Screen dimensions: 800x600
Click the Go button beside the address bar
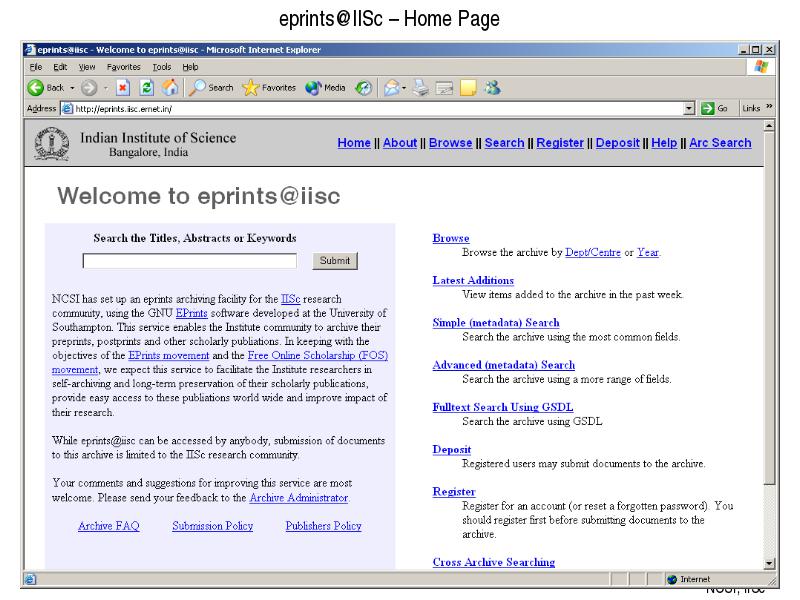[714, 108]
